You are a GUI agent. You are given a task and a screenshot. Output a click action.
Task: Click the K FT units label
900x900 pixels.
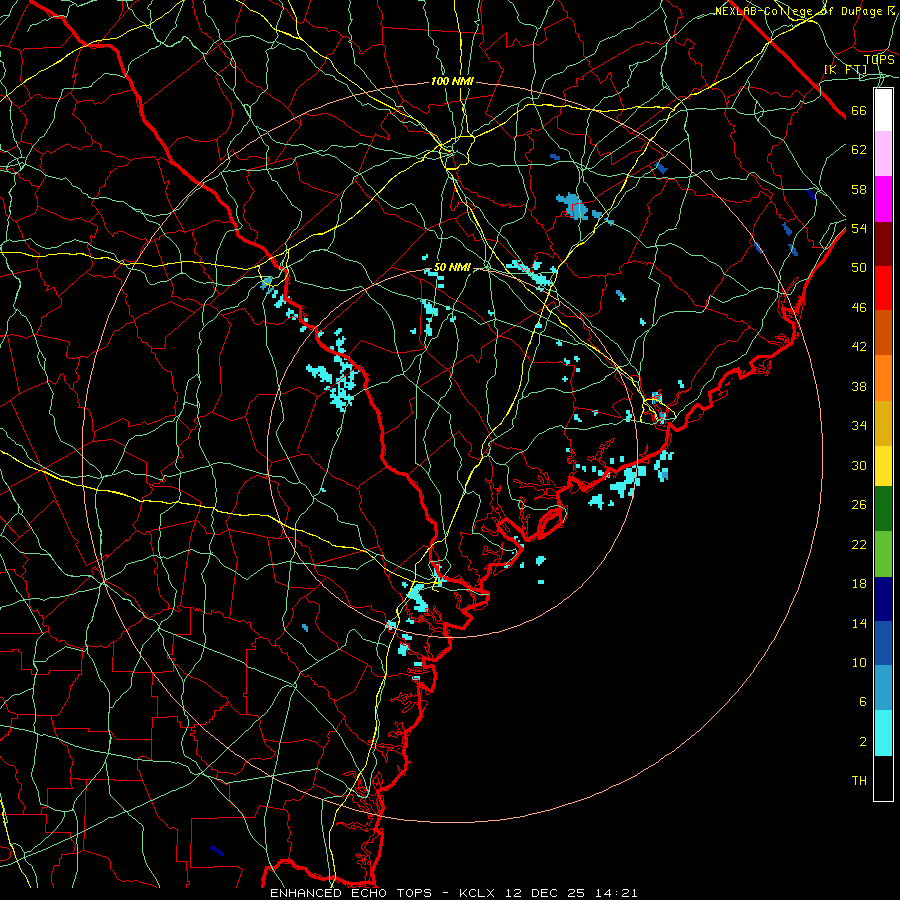pos(846,70)
